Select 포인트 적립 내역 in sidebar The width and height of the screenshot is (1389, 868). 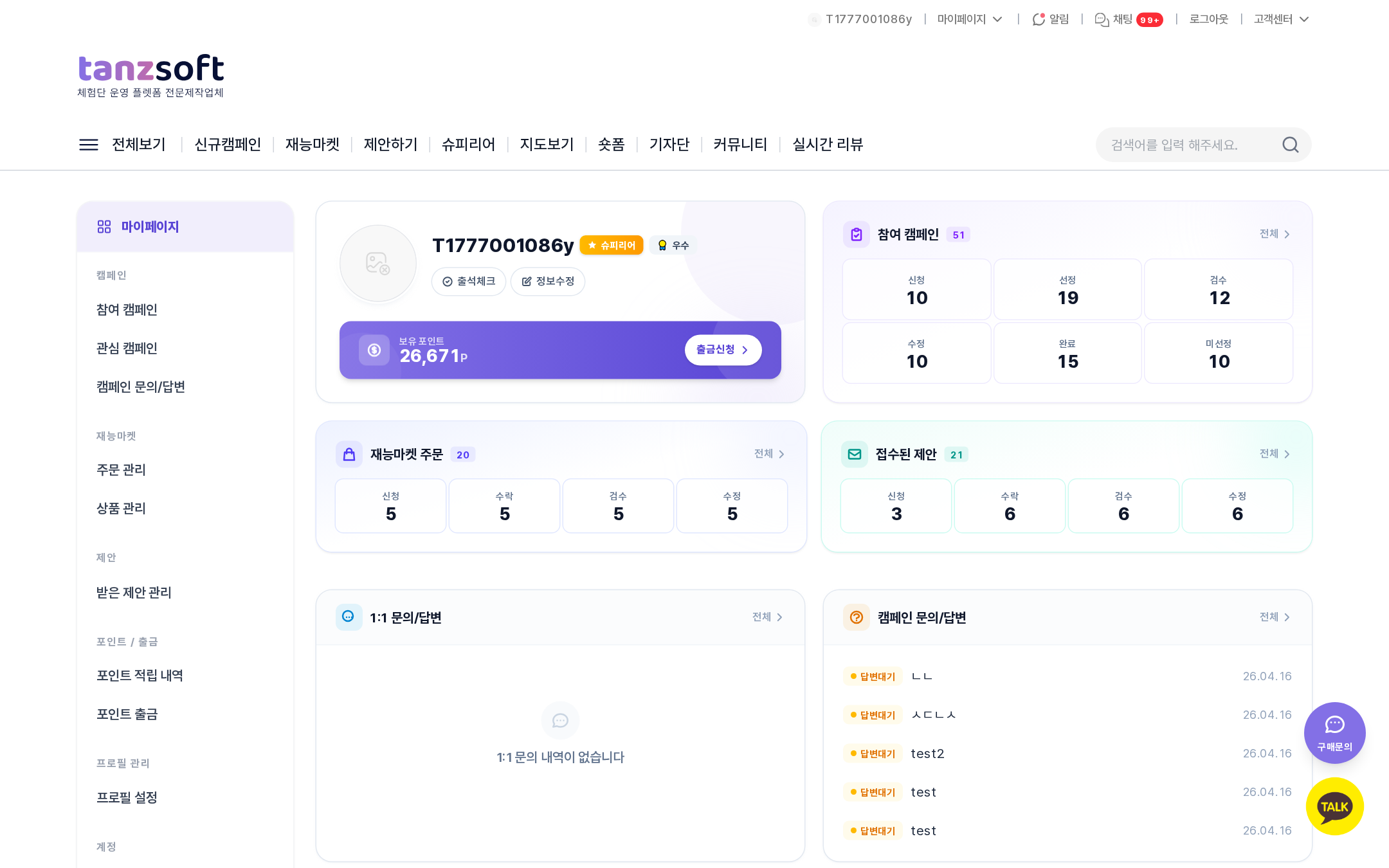pyautogui.click(x=140, y=676)
